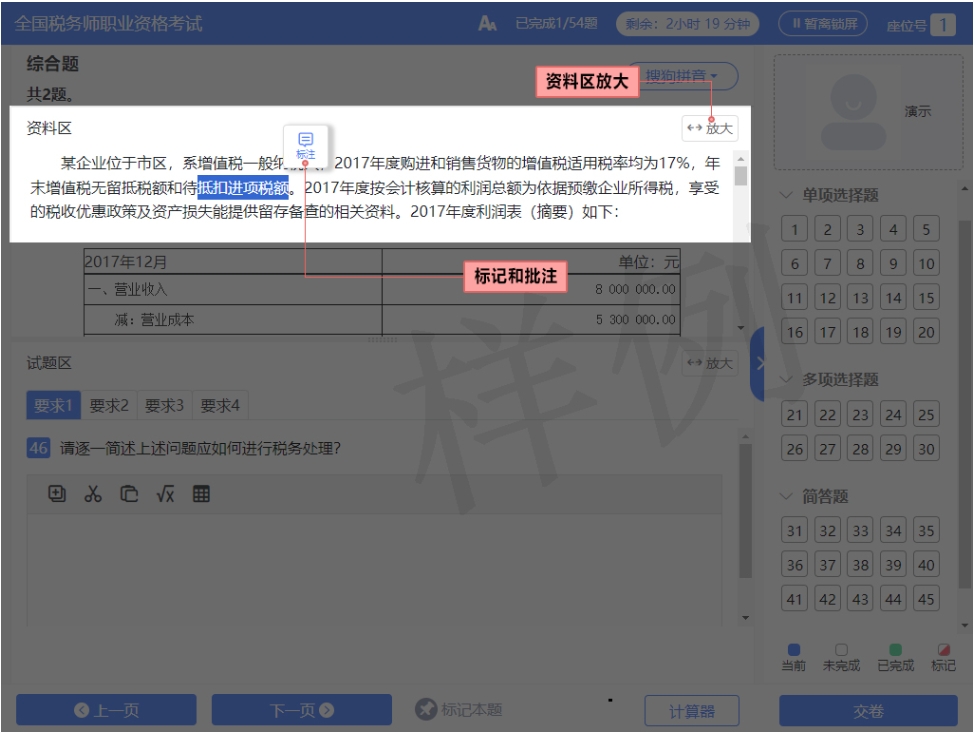
Task: Collapse the 单项选择题 section
Action: coord(787,195)
